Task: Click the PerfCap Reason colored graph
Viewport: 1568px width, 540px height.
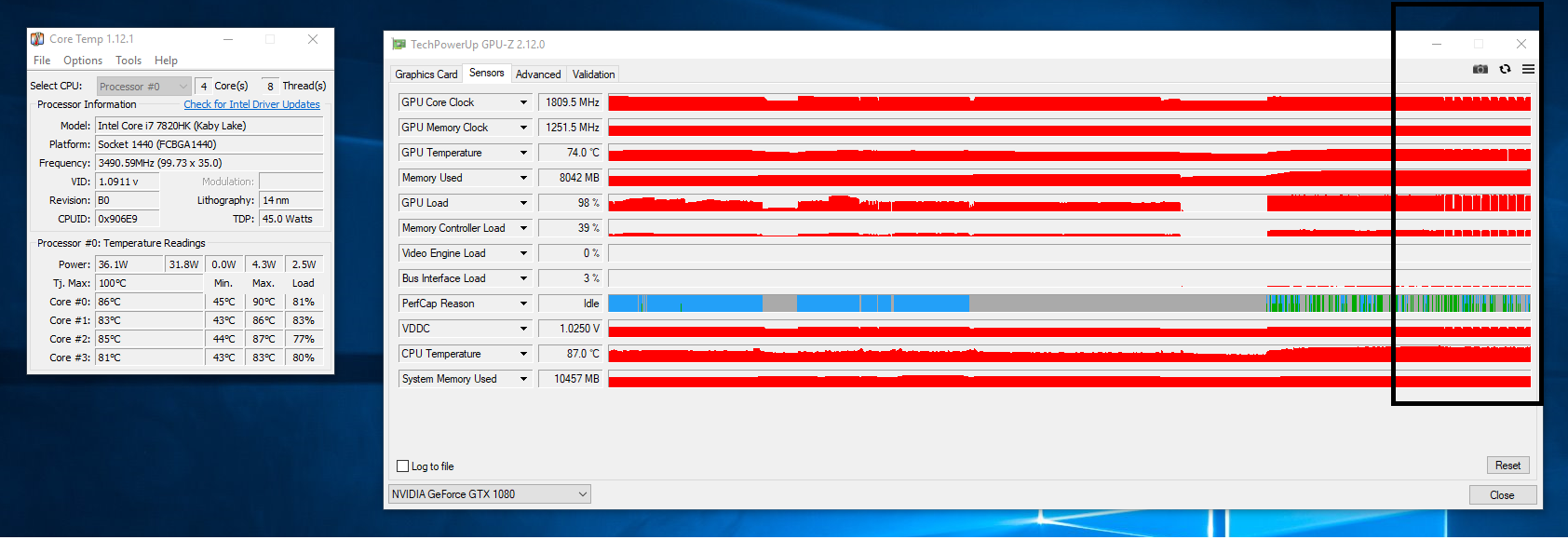Action: click(1069, 304)
